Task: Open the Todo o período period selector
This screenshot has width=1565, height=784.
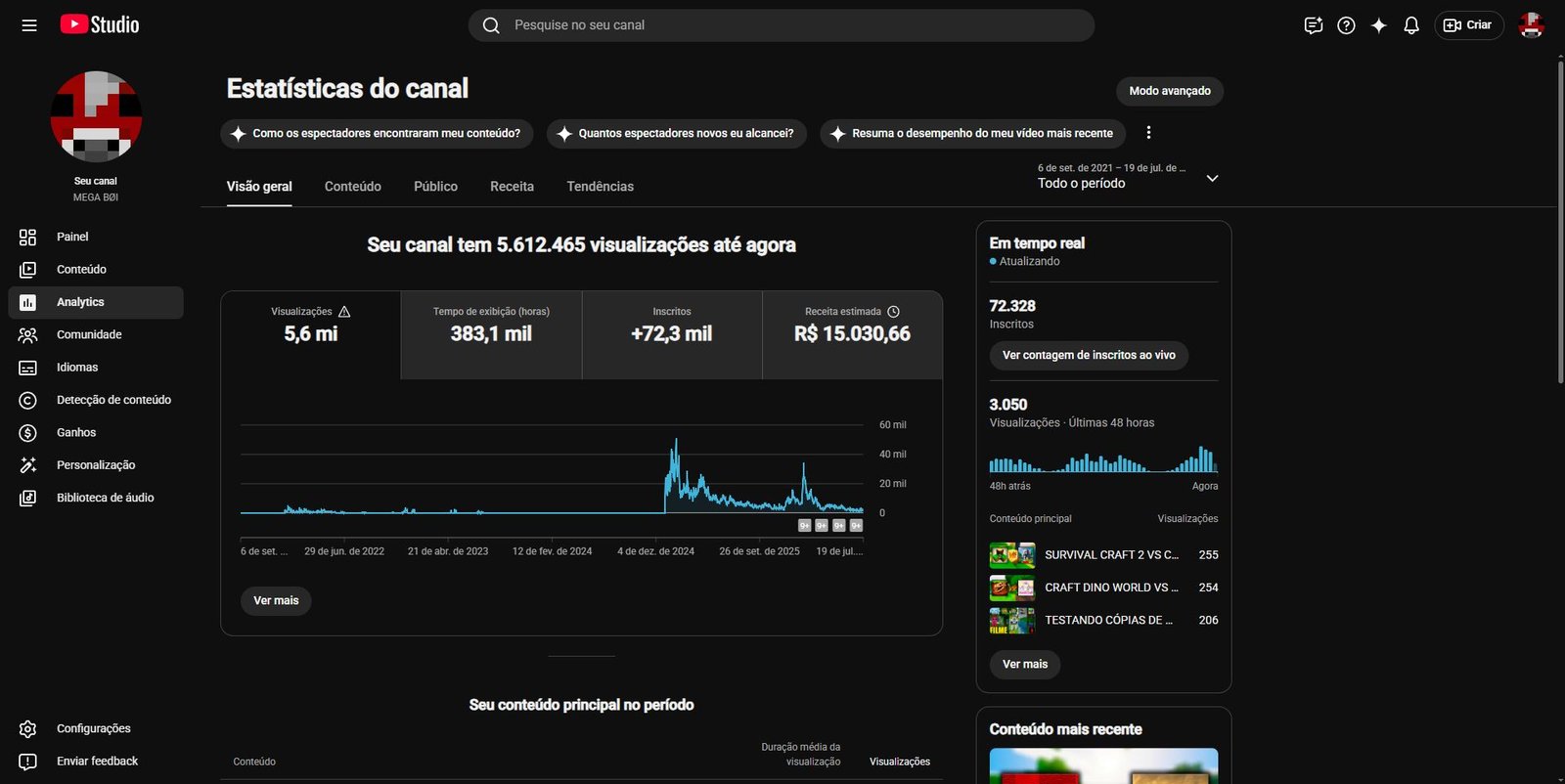Action: click(1129, 177)
